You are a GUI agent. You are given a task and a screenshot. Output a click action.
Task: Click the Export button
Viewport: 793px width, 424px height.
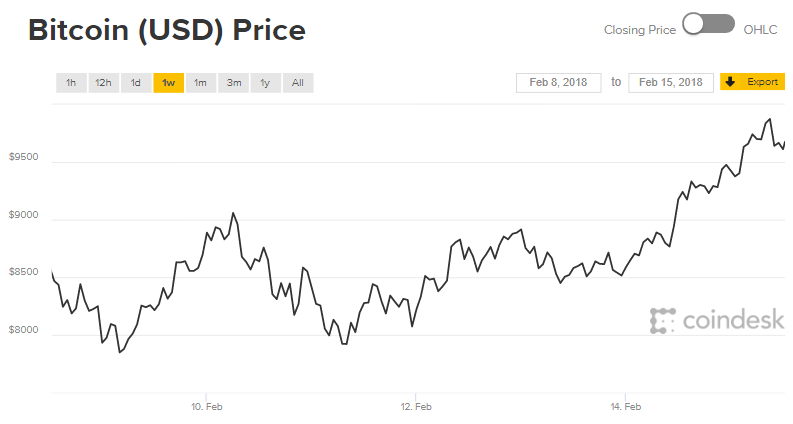[761, 81]
